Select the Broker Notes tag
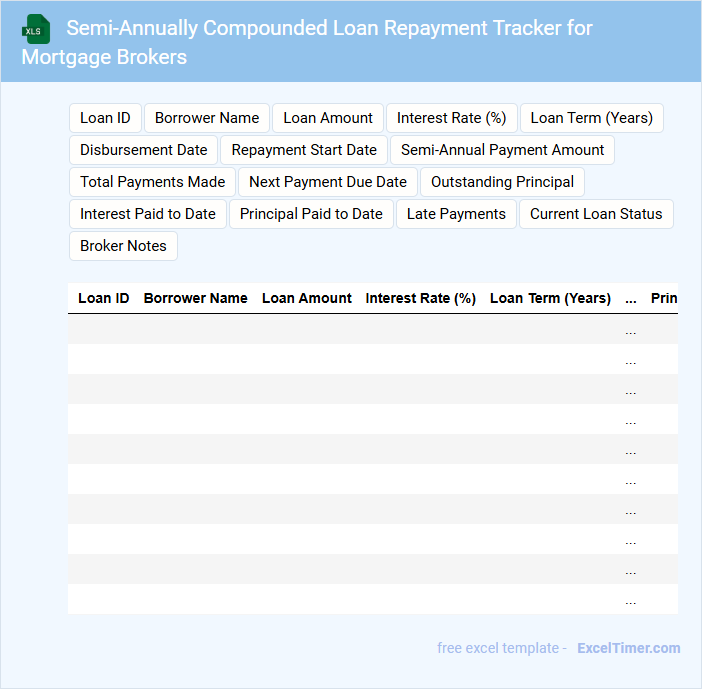702x689 pixels. click(123, 246)
